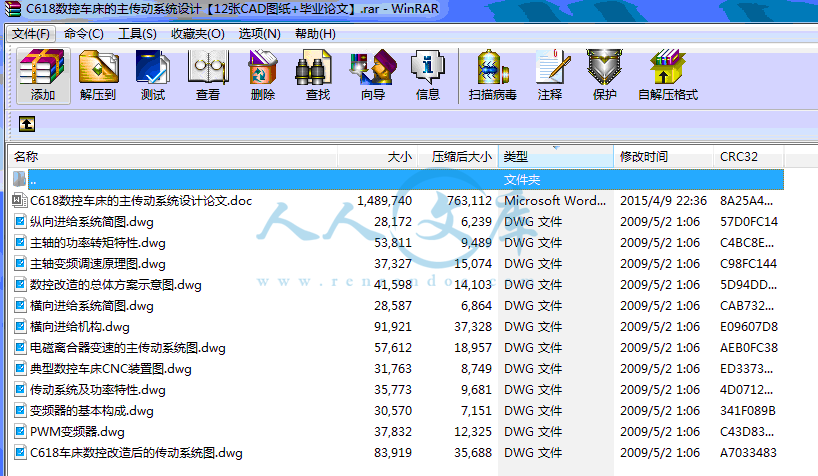
Task: Select 数控改造的总体方案示意图.dwg file
Action: point(116,285)
